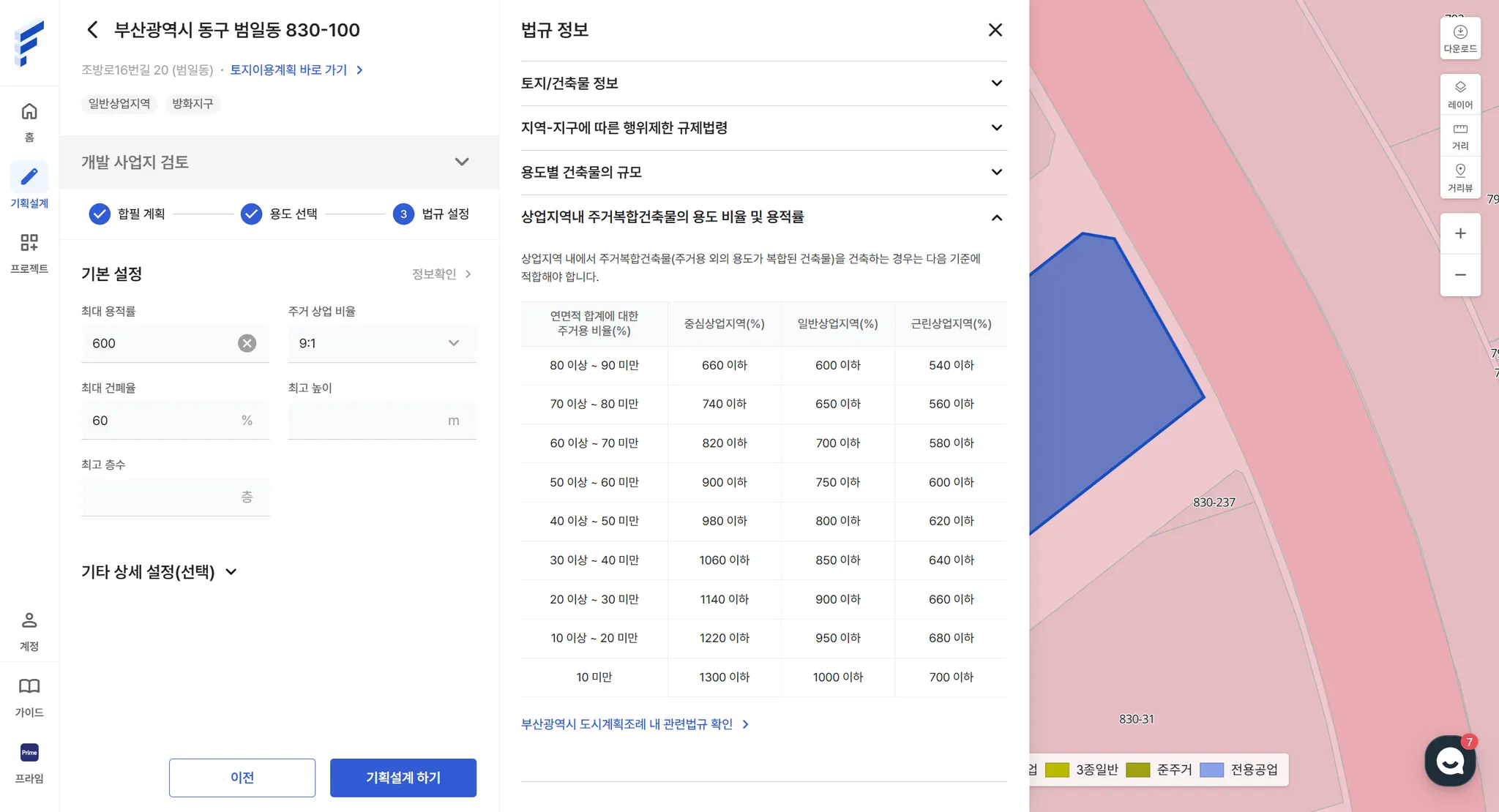
Task: Open the 주거 상업 비율 dropdown
Action: pos(382,343)
